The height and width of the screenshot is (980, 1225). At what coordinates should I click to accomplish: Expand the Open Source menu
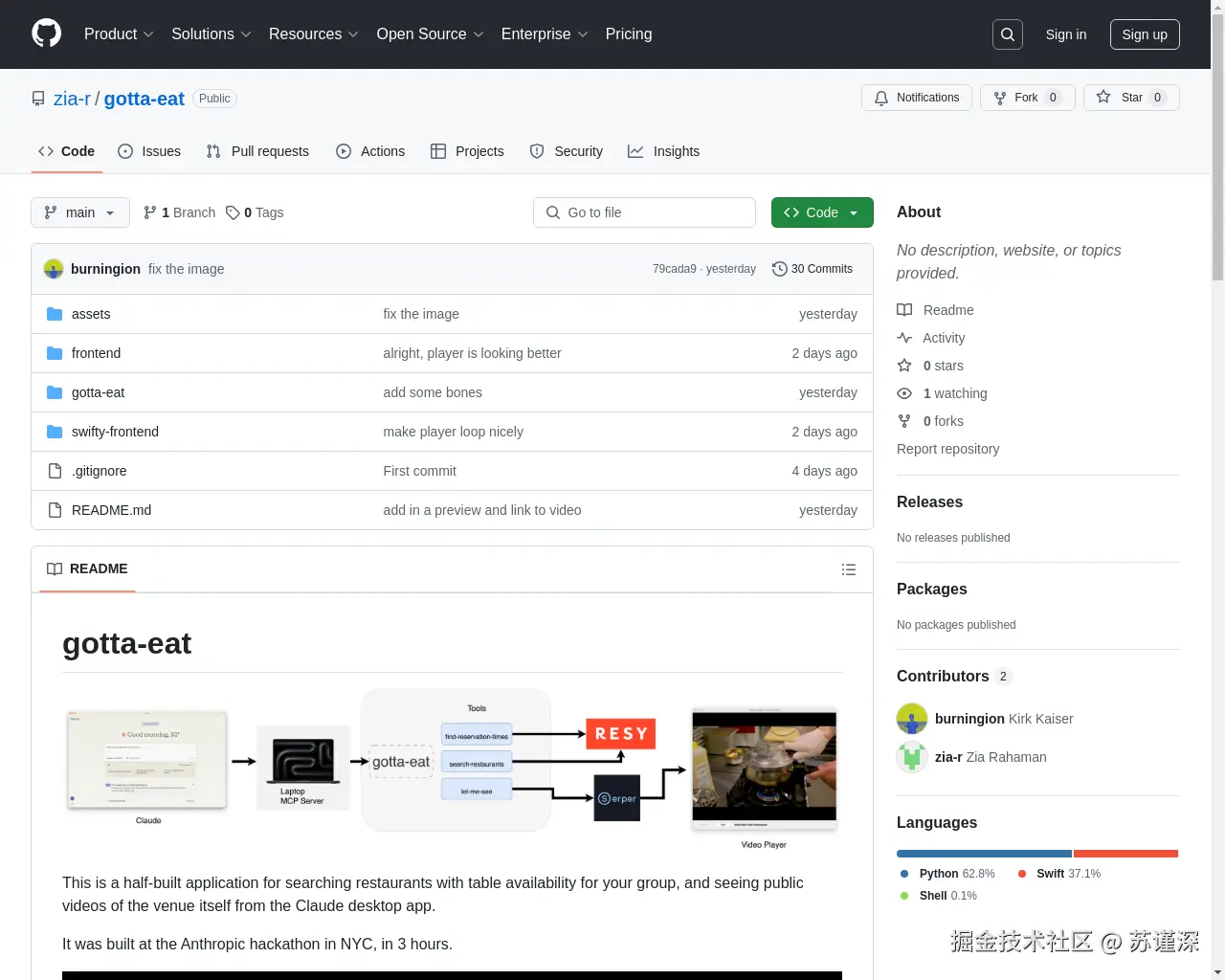coord(431,34)
